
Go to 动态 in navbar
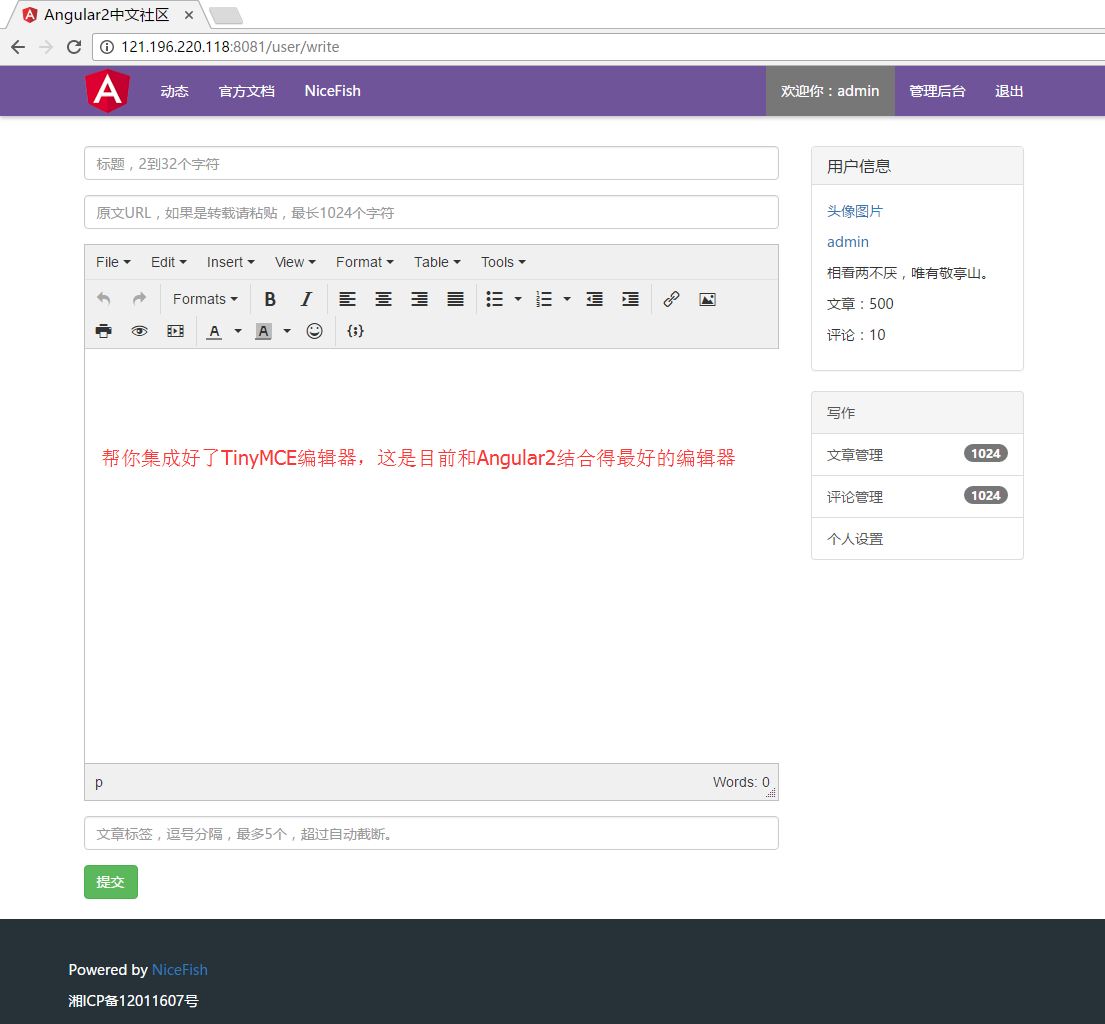point(174,91)
